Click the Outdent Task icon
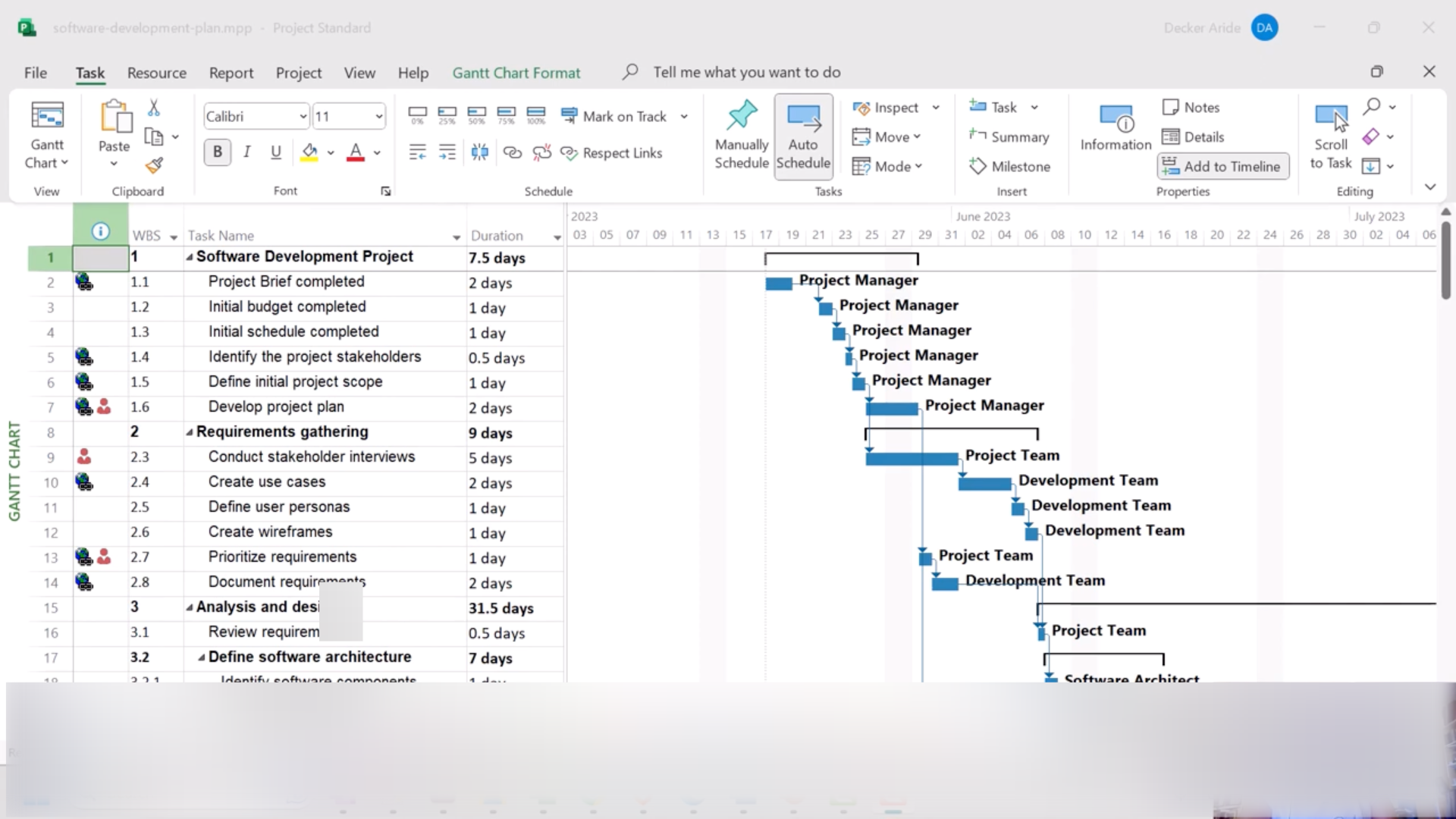The width and height of the screenshot is (1456, 819). coord(417,152)
